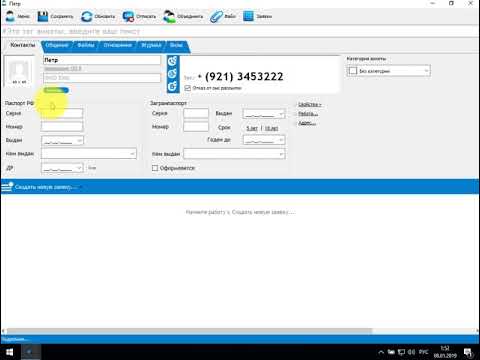Click the taskbar clock showing date
This screenshot has height=360, width=480.
[x=445, y=352]
